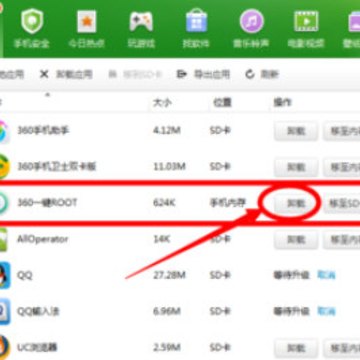Open the 音乐铃声 music note icon
The width and height of the screenshot is (360, 360).
[x=251, y=21]
